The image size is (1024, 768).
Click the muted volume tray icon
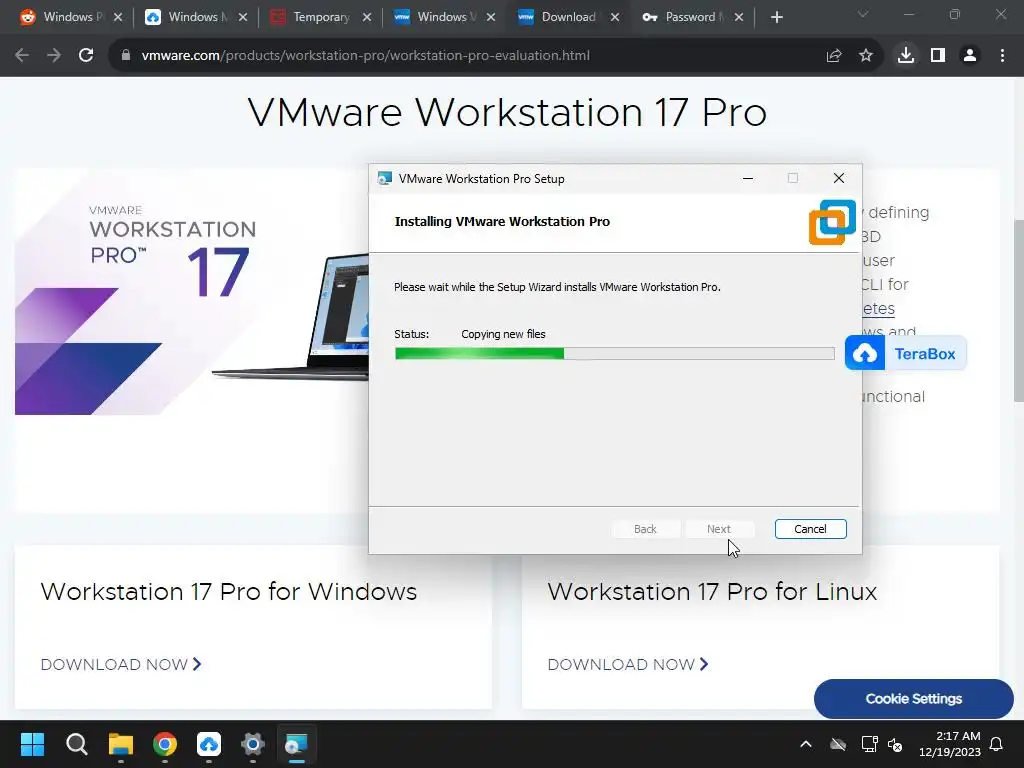(895, 744)
